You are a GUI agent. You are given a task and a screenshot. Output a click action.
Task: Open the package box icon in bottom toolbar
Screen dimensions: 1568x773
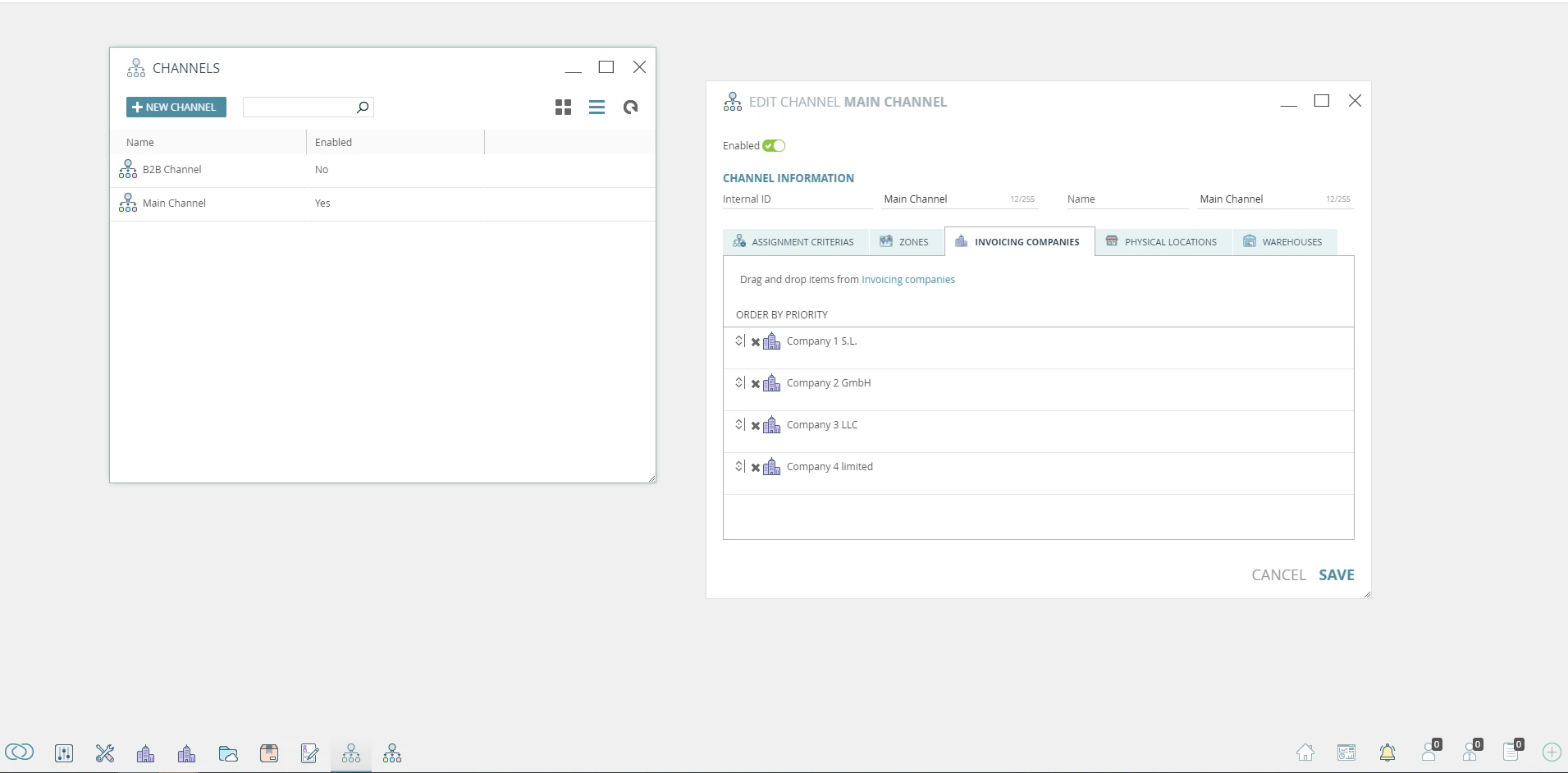[x=269, y=752]
